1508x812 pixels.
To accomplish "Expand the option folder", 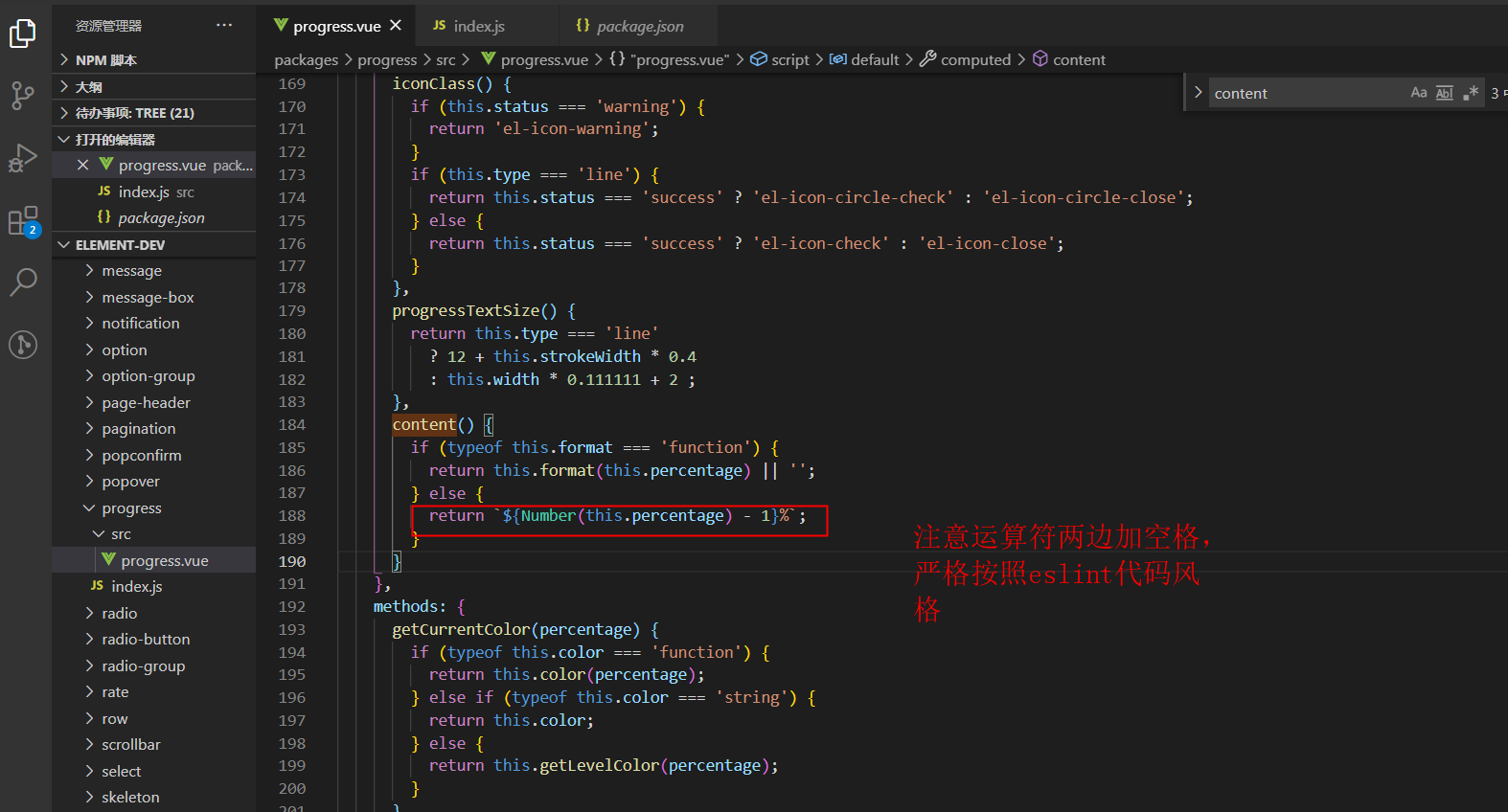I will point(153,350).
